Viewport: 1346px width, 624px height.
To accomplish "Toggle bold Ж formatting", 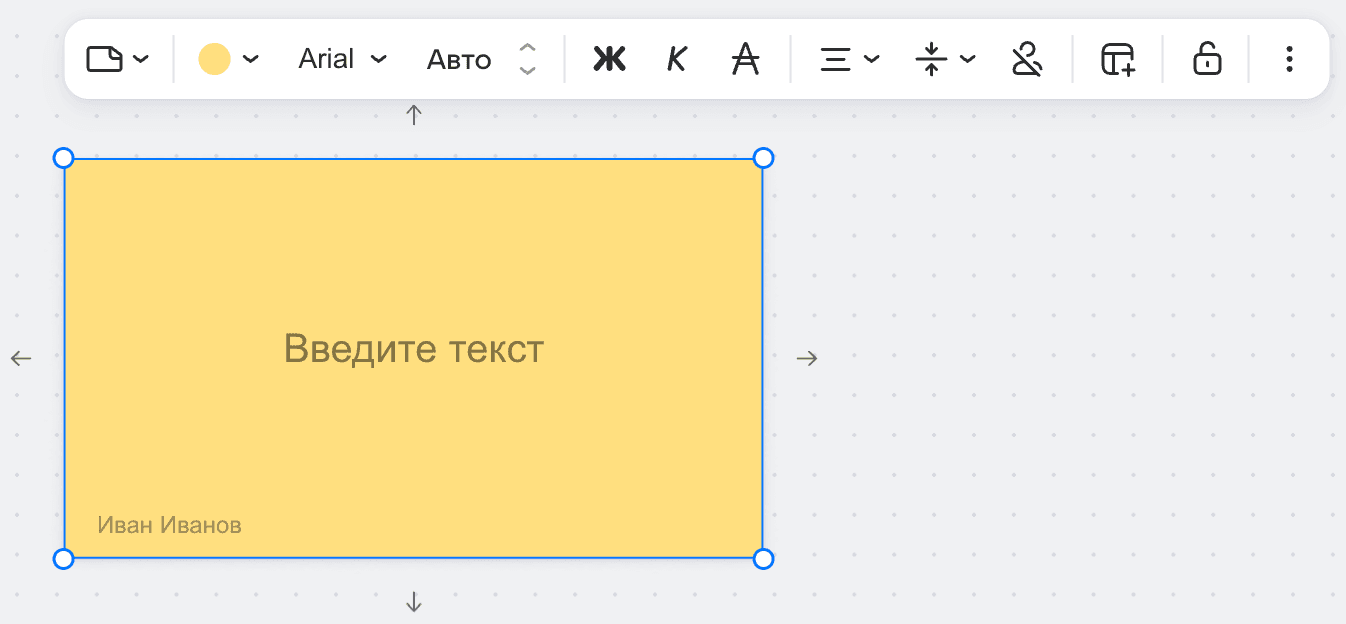I will (609, 59).
